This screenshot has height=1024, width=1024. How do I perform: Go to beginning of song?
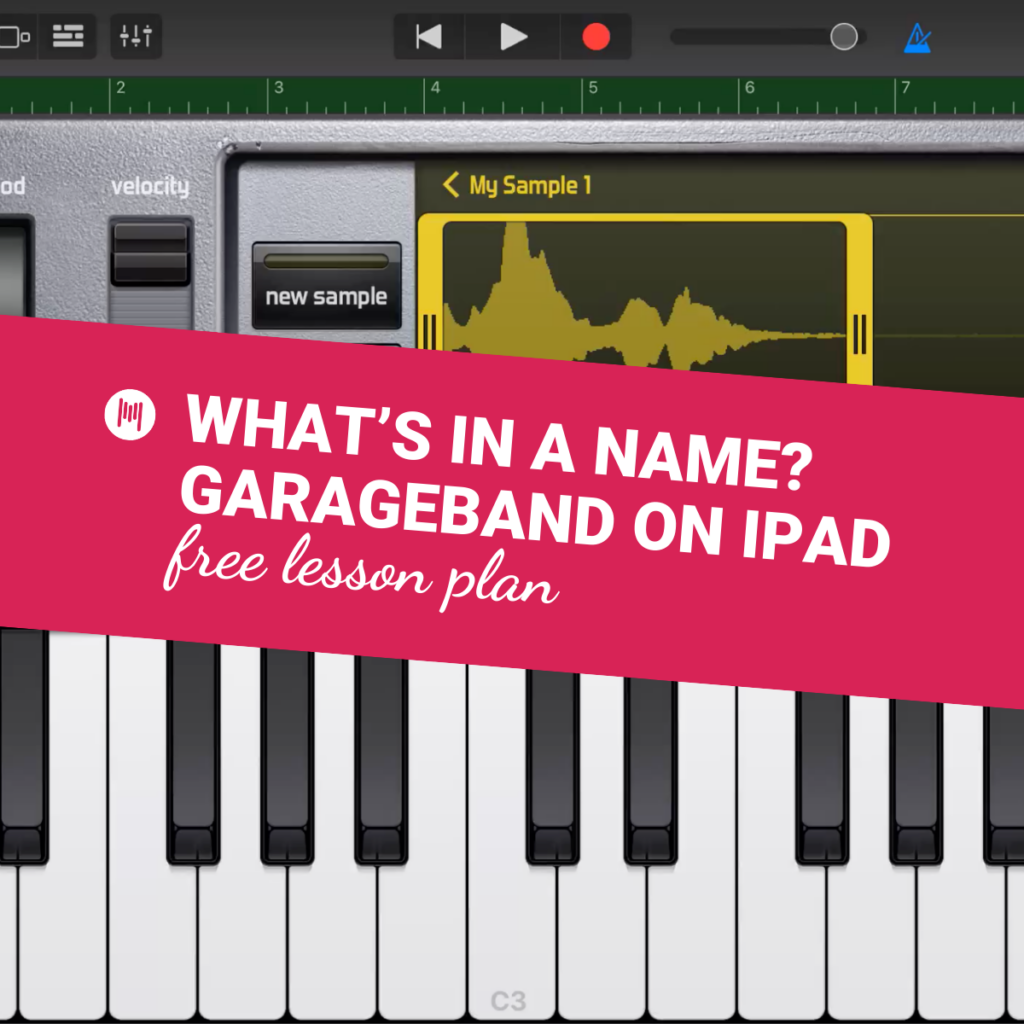[429, 37]
